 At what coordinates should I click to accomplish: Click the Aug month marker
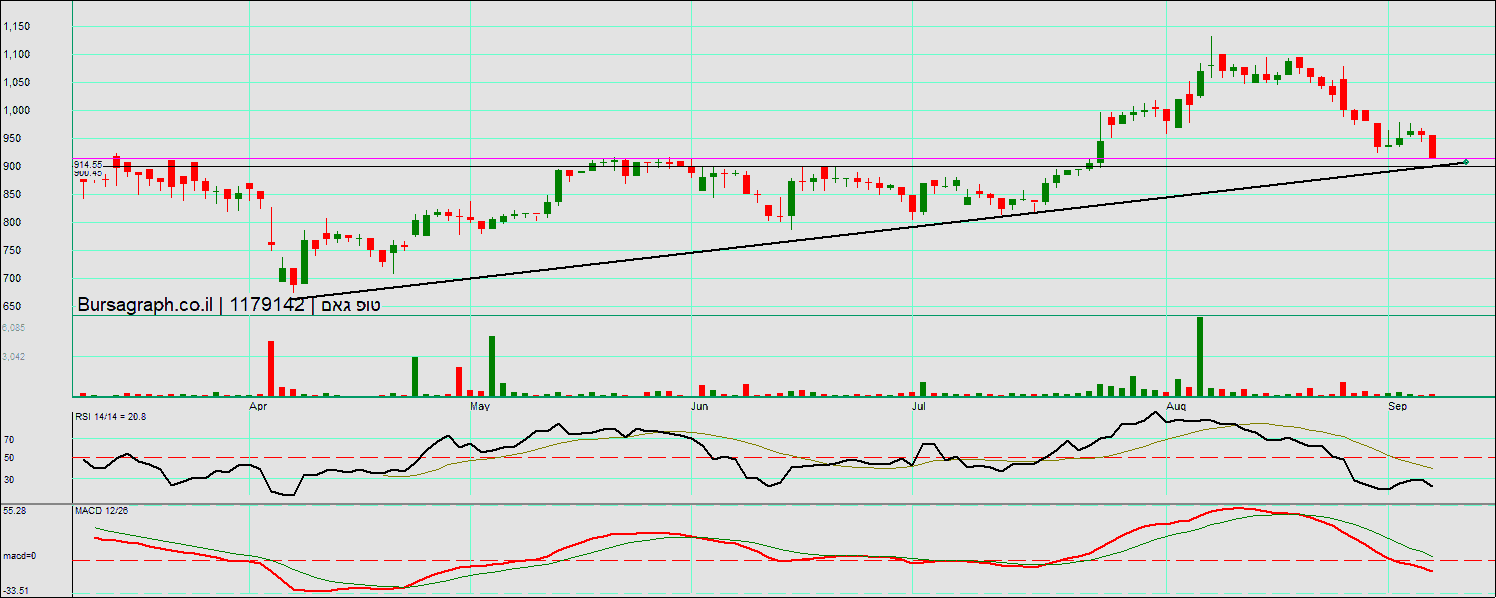click(x=1176, y=407)
